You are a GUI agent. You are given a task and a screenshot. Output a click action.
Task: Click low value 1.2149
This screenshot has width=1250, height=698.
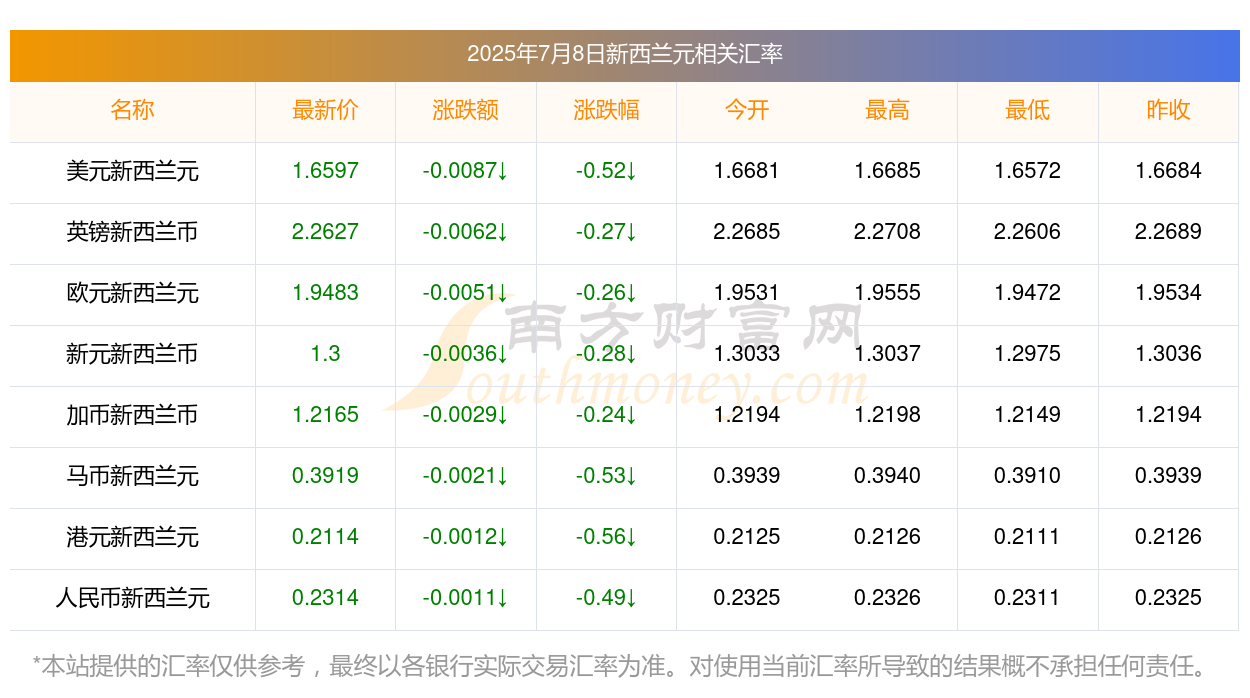1027,415
